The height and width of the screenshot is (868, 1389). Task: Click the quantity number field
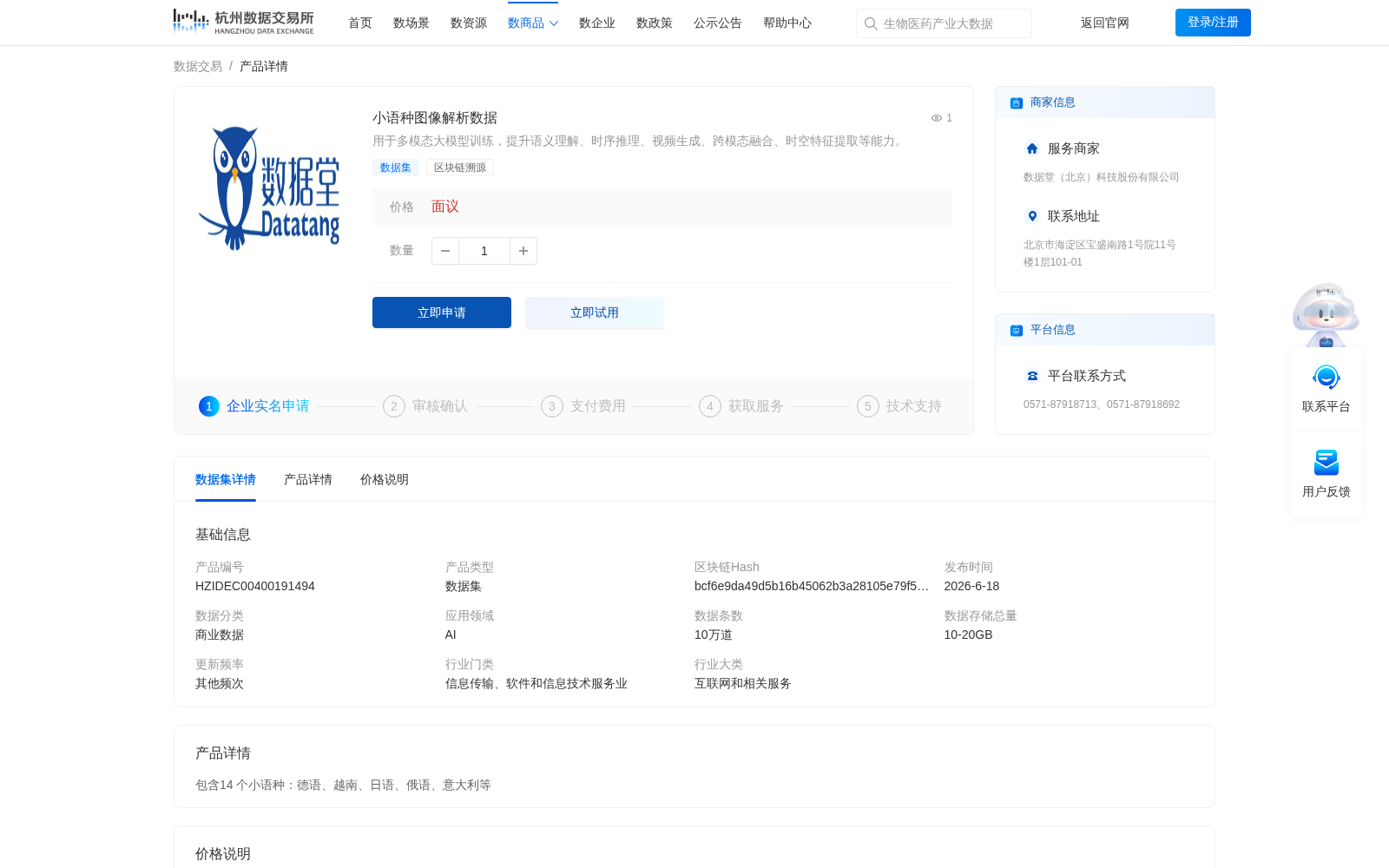484,251
